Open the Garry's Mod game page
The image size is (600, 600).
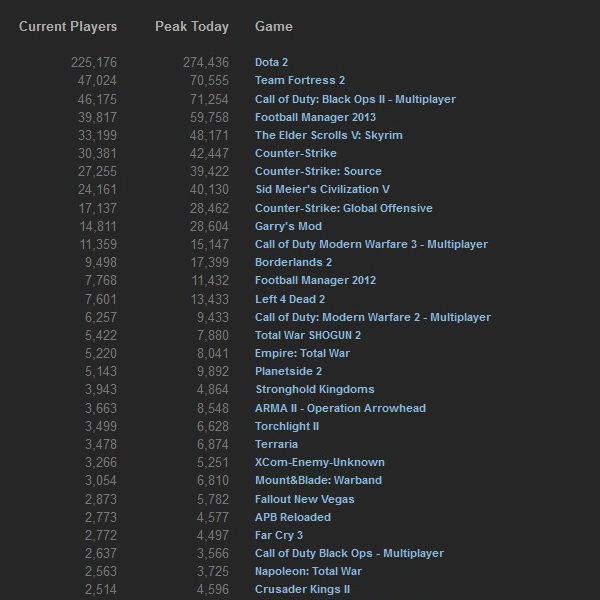288,226
